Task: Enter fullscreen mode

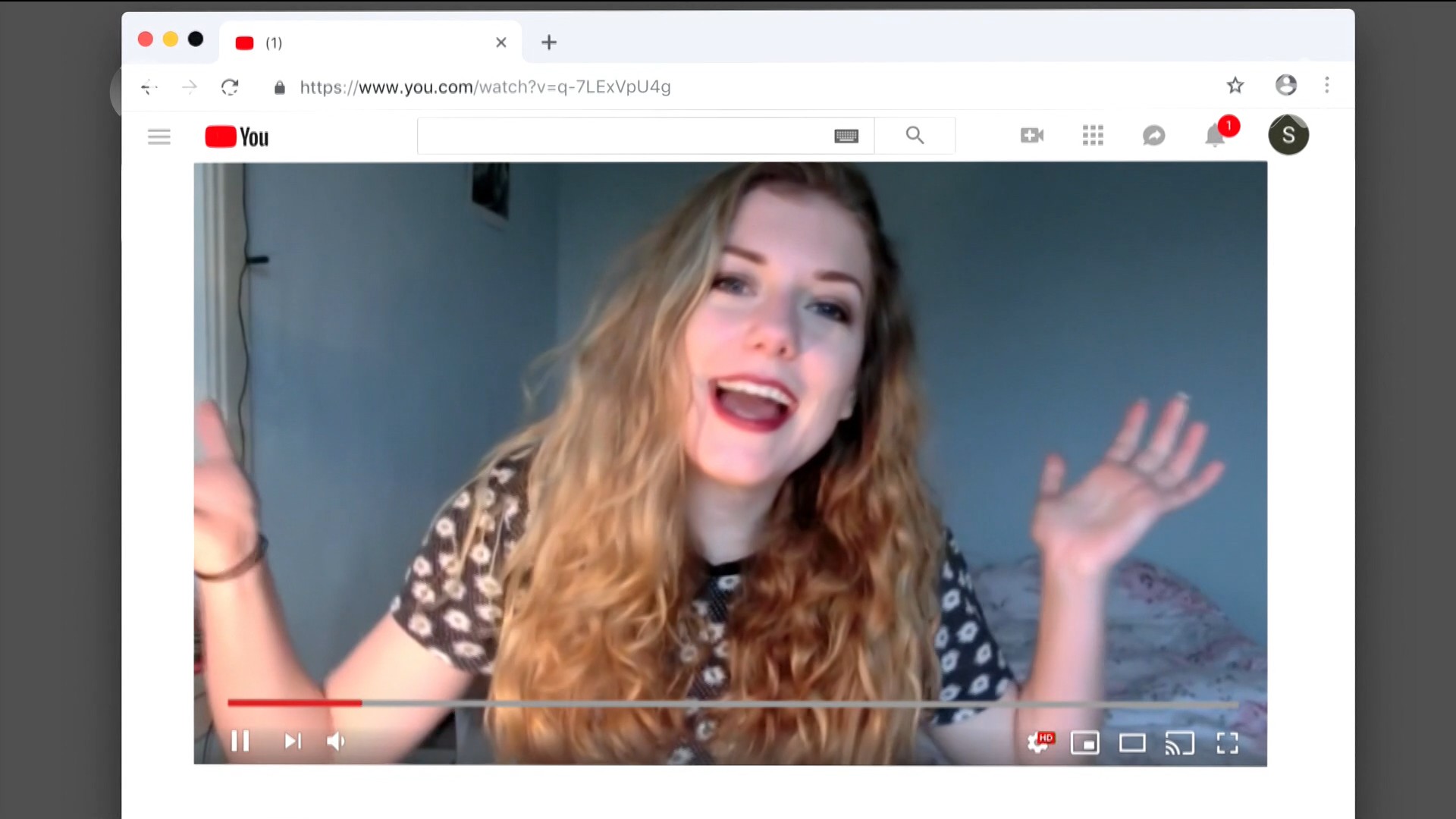Action: (x=1227, y=743)
